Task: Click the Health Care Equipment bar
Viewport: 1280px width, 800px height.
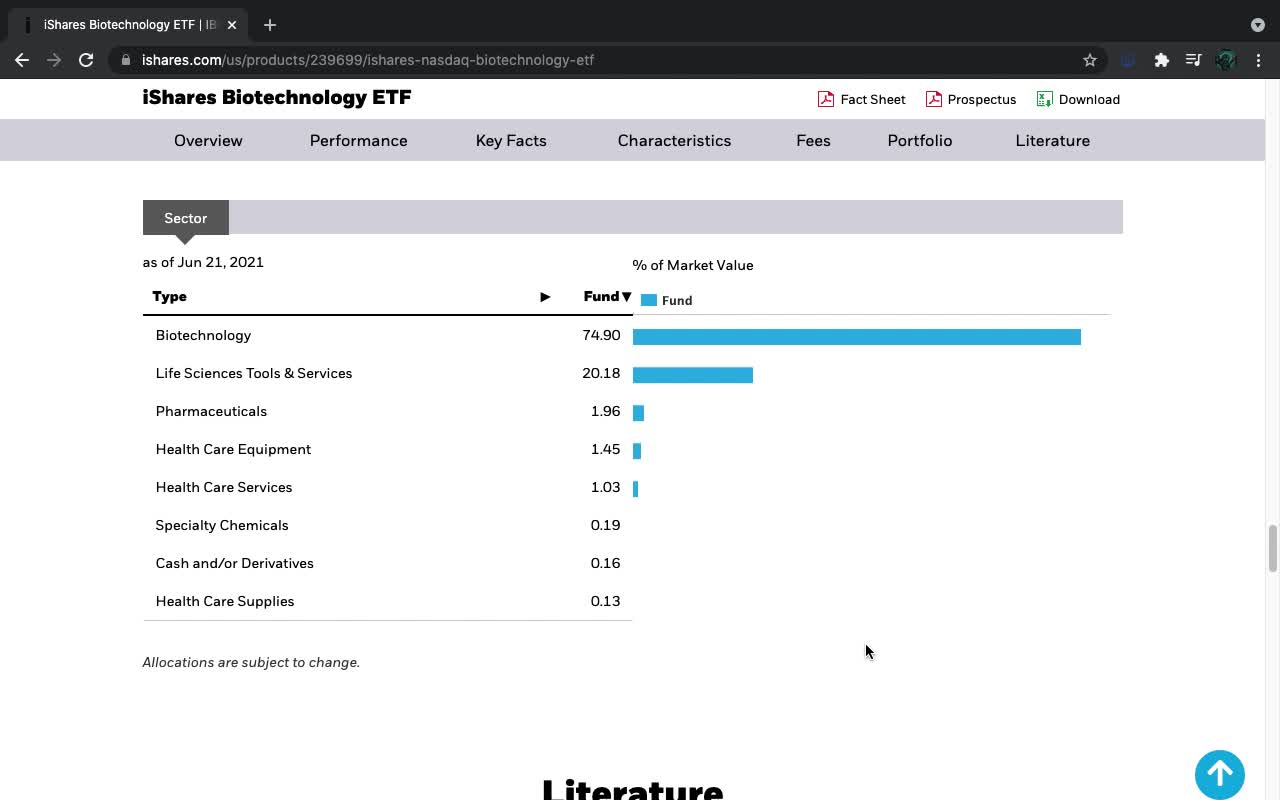Action: pos(637,451)
